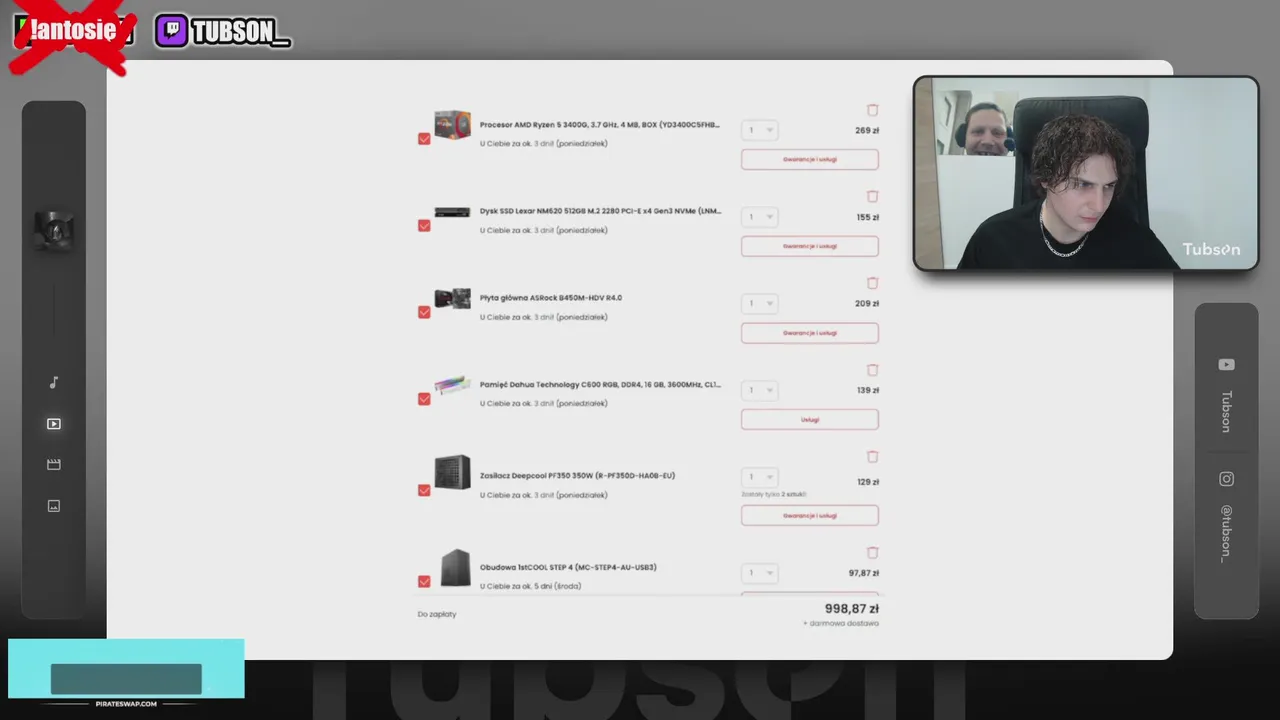1280x720 pixels.
Task: Open Obudowa 1stCOOL STEP 4 product link
Action: 568,567
